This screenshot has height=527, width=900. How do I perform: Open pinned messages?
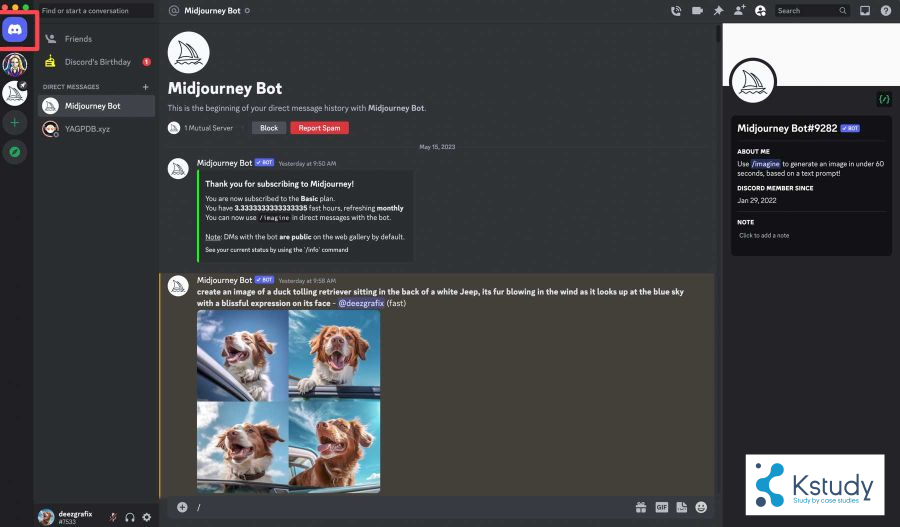(x=718, y=11)
